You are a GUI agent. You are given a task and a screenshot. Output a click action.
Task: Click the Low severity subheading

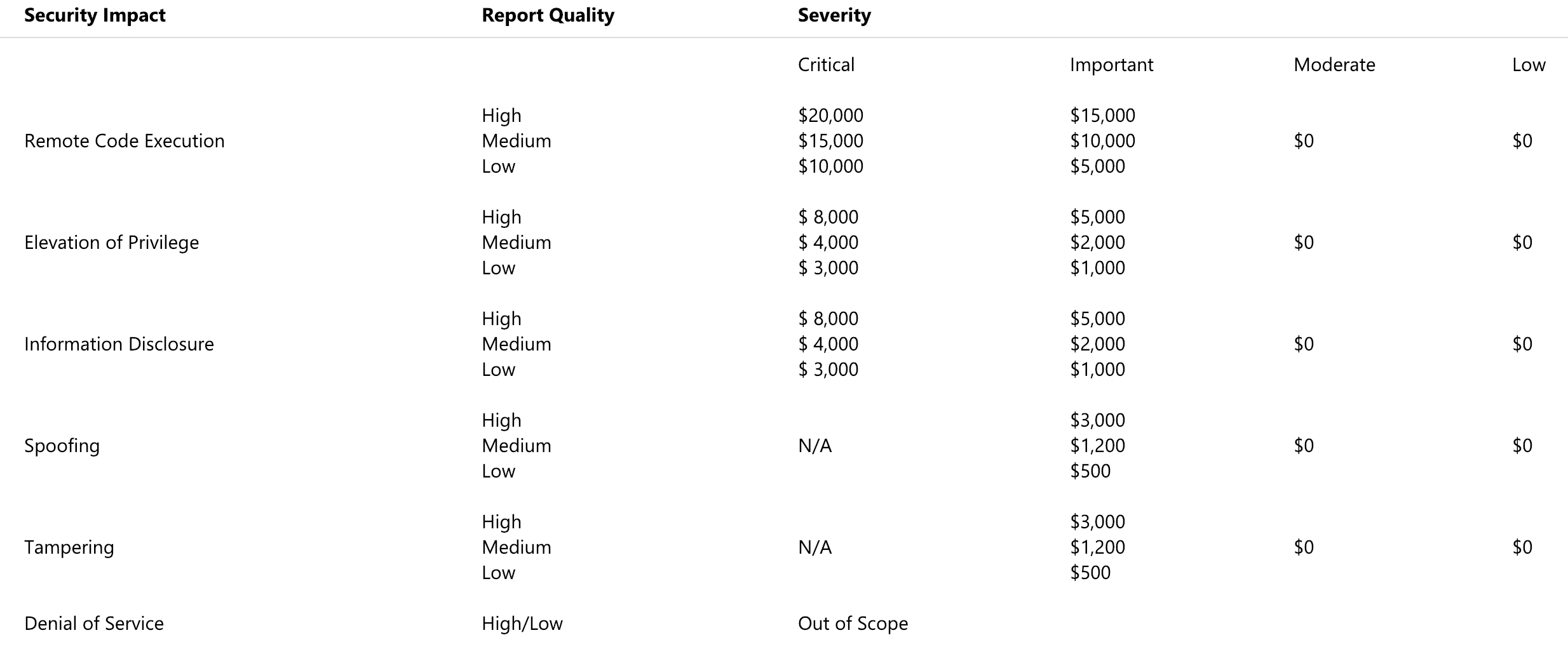(x=1529, y=65)
